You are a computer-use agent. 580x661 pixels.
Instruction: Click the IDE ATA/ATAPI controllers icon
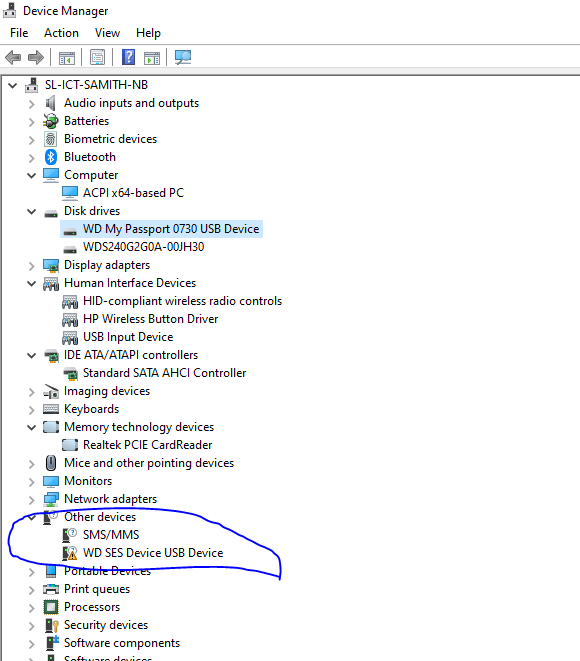pos(51,356)
